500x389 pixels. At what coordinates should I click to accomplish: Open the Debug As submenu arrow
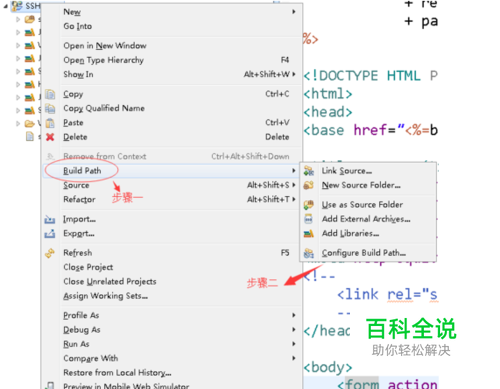click(294, 329)
